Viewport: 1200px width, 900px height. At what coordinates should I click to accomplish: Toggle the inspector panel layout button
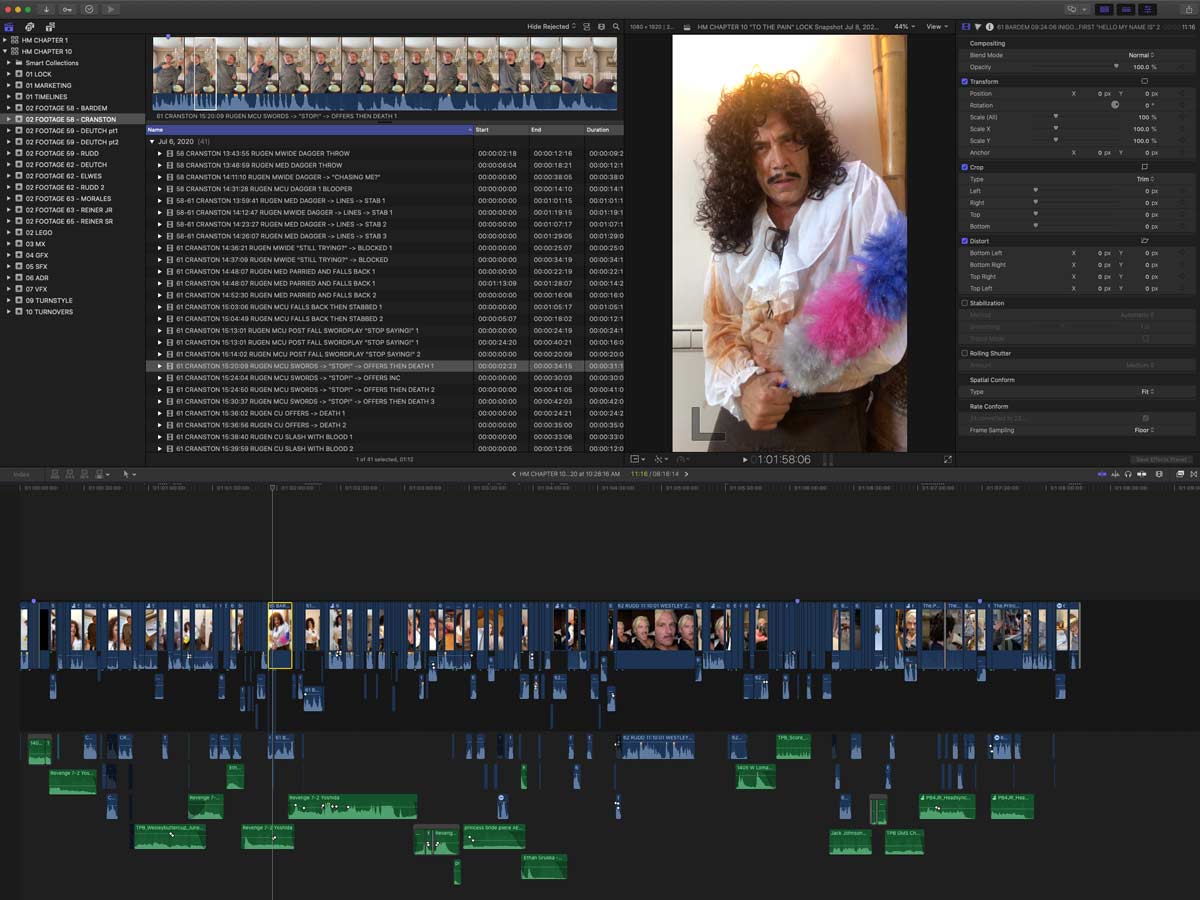tap(1146, 9)
